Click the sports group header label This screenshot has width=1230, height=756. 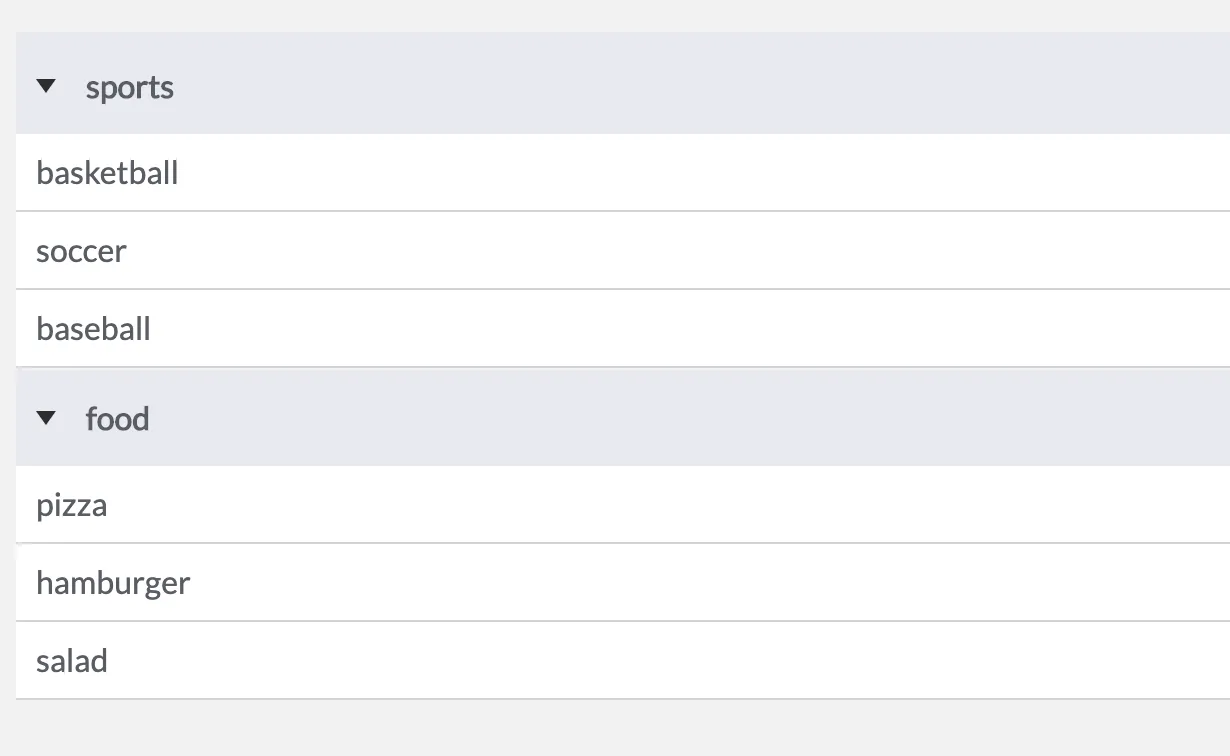(x=130, y=88)
